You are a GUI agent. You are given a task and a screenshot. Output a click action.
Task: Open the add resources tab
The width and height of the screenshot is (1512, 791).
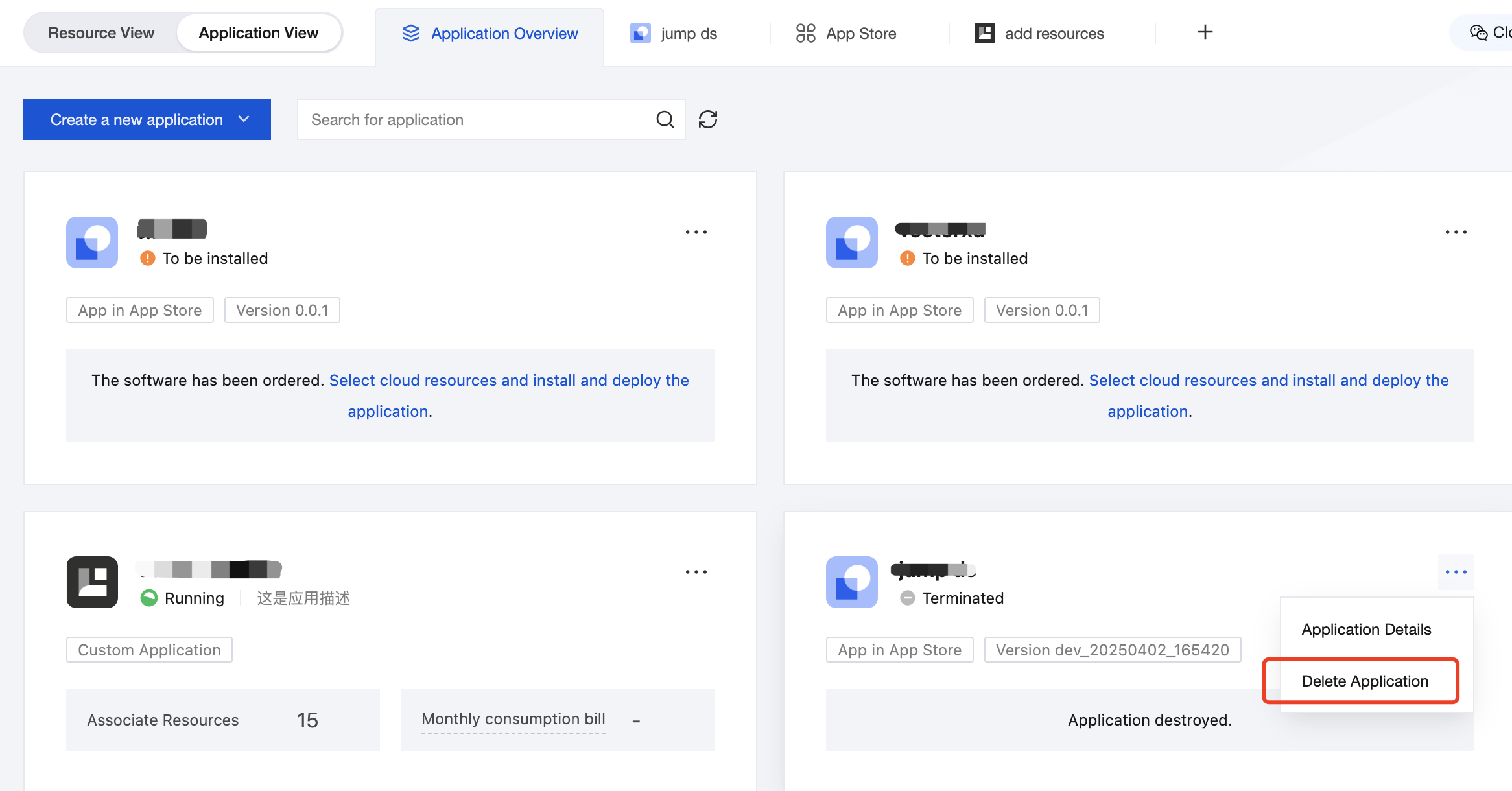pyautogui.click(x=1039, y=34)
